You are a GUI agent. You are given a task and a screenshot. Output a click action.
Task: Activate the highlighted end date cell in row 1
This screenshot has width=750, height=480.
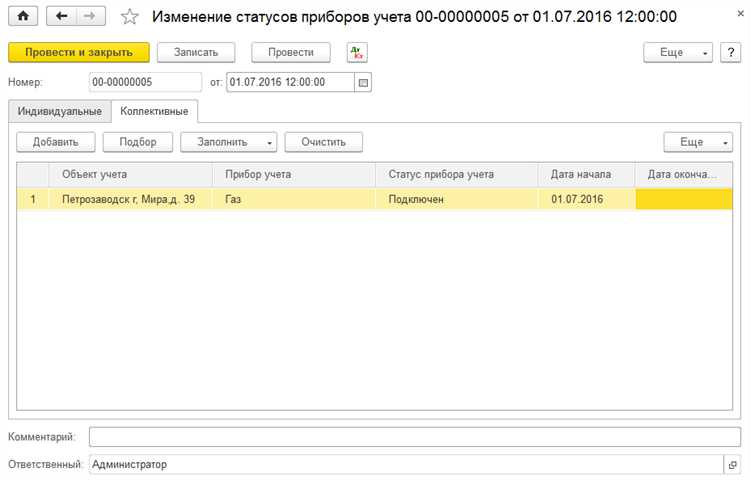pyautogui.click(x=684, y=199)
